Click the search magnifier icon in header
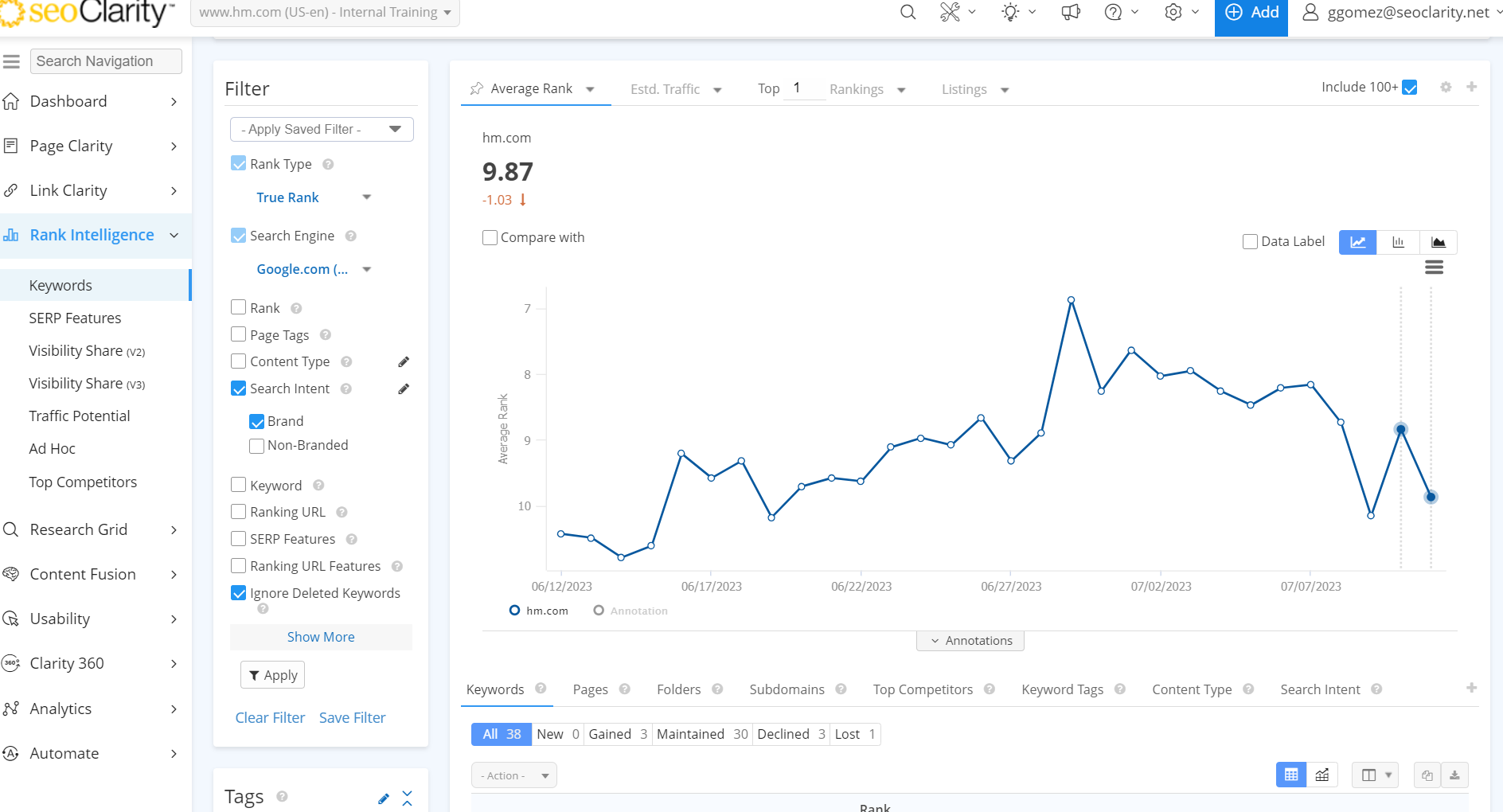This screenshot has height=812, width=1503. coord(908,13)
